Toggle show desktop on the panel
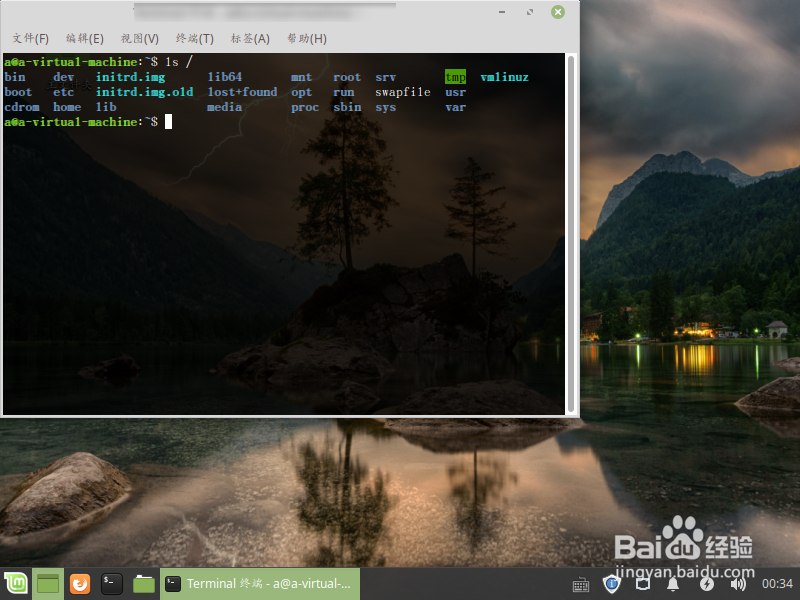The width and height of the screenshot is (800, 600). (x=47, y=584)
